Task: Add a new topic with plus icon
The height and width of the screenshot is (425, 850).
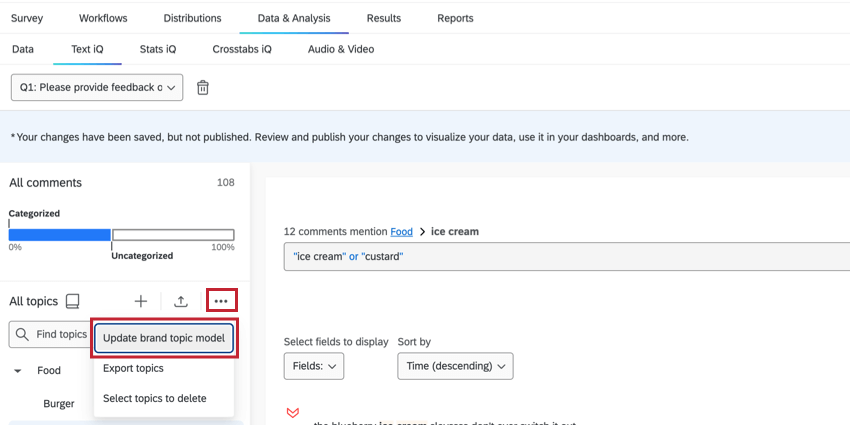Action: pyautogui.click(x=141, y=301)
